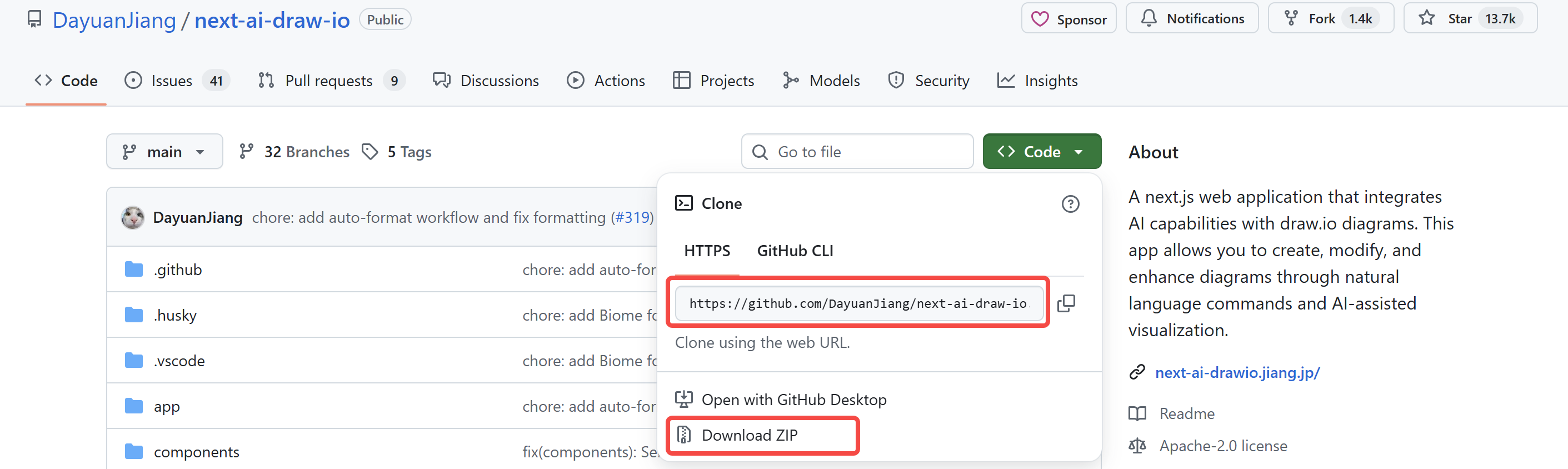Go to the Discussions tab
1568x469 pixels.
click(486, 81)
